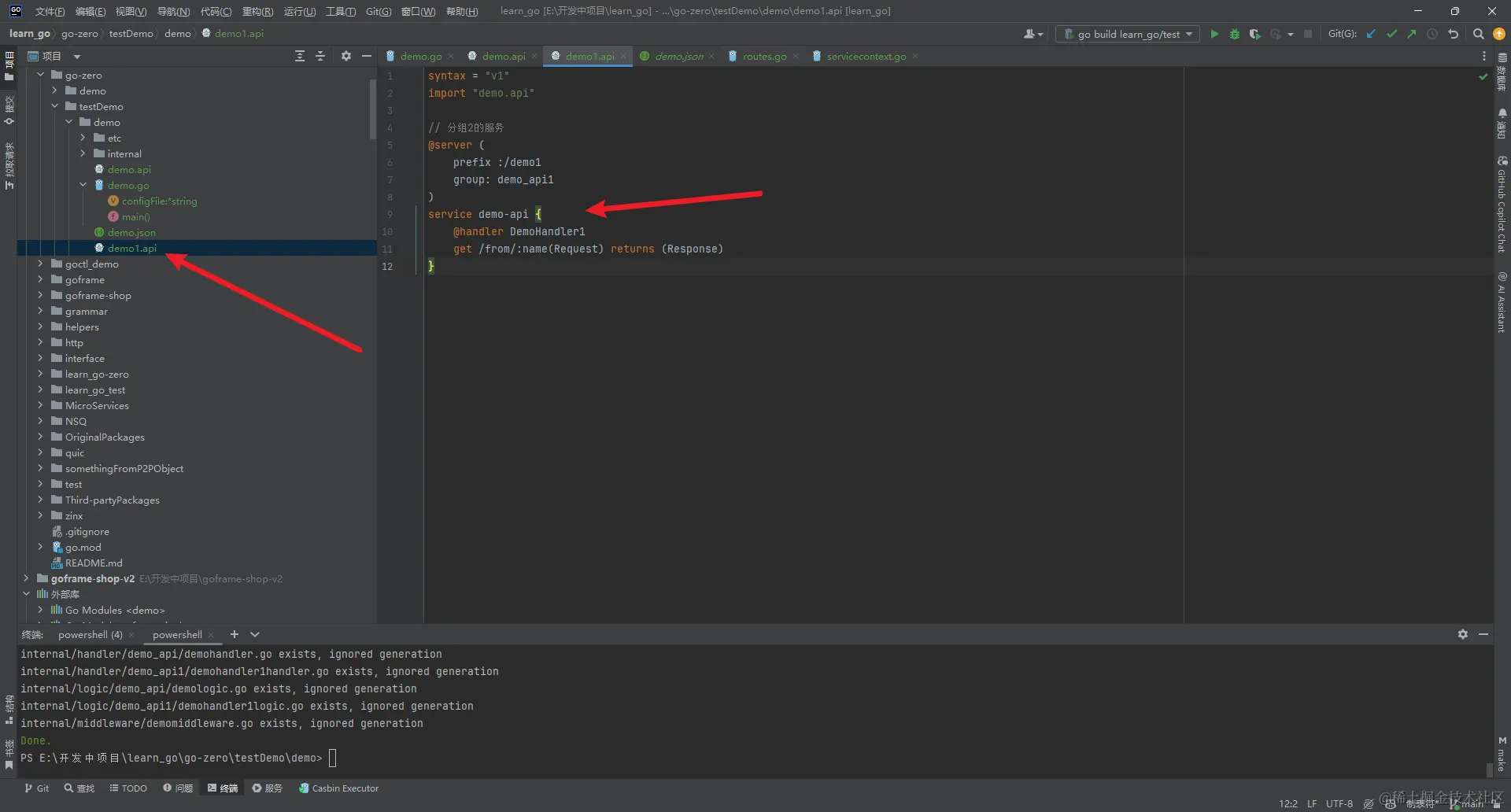This screenshot has height=812, width=1511.
Task: Add a new terminal session
Action: (x=235, y=634)
